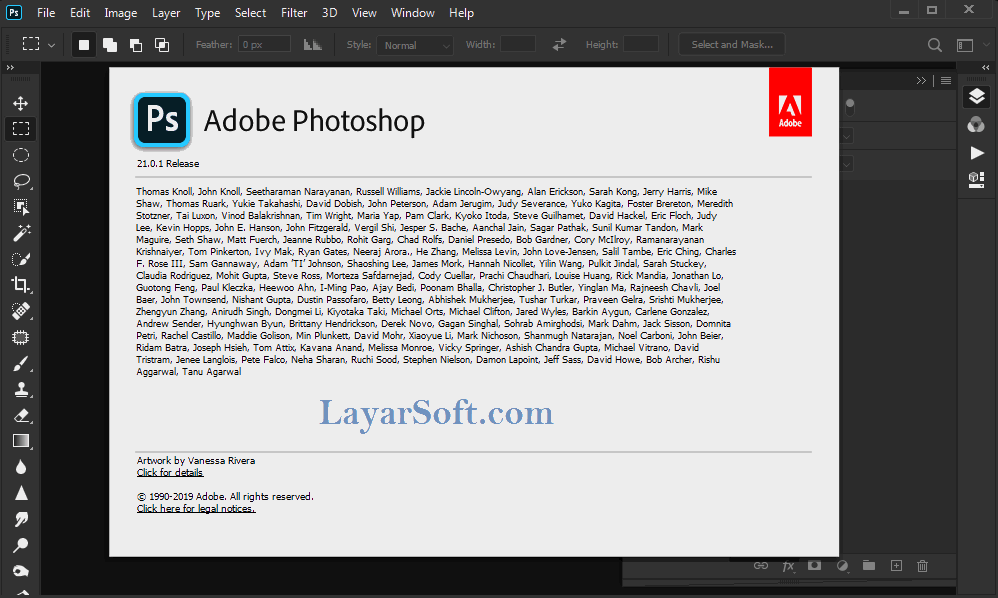Select the Clone Stamp tool
Screen dimensions: 998x598
[x=21, y=389]
